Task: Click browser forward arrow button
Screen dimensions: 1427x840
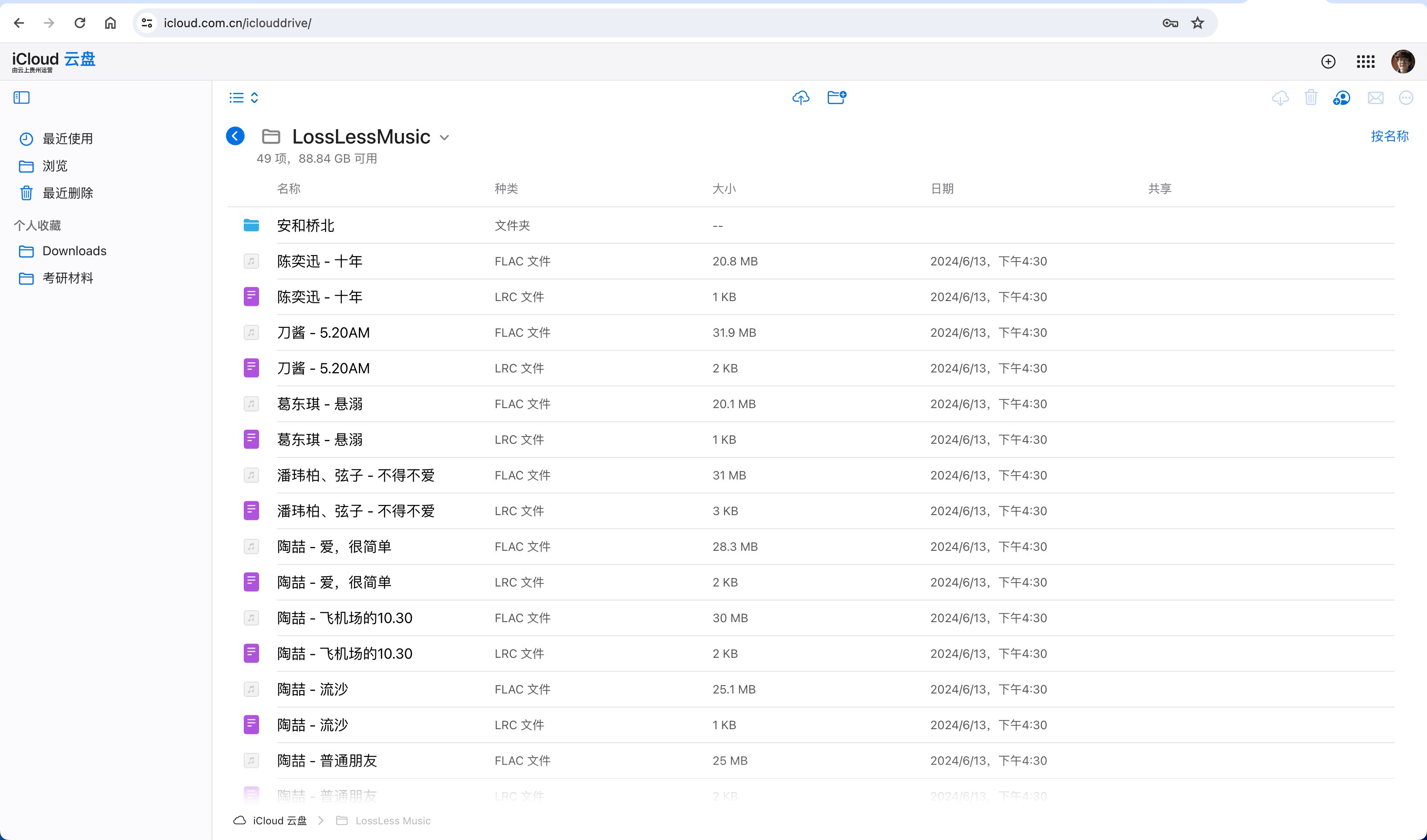Action: [49, 23]
